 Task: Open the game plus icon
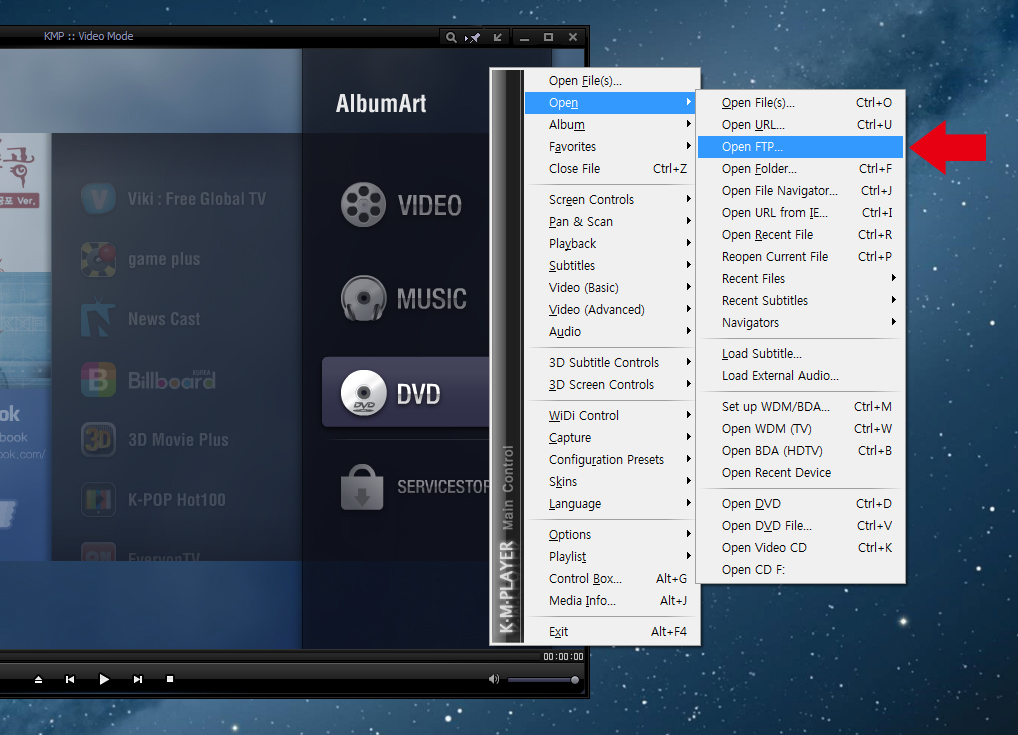(x=99, y=259)
